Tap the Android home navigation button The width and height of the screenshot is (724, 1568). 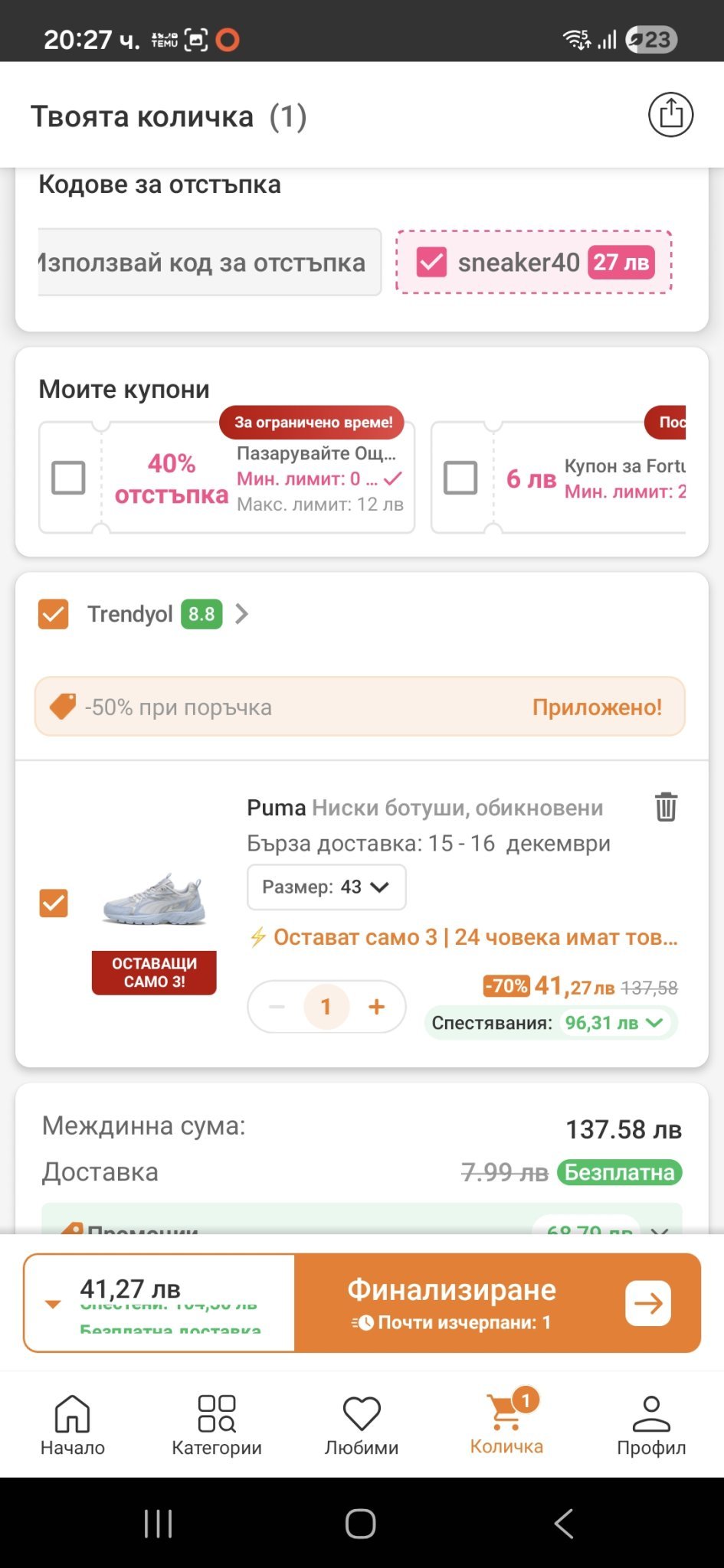coord(361,1524)
